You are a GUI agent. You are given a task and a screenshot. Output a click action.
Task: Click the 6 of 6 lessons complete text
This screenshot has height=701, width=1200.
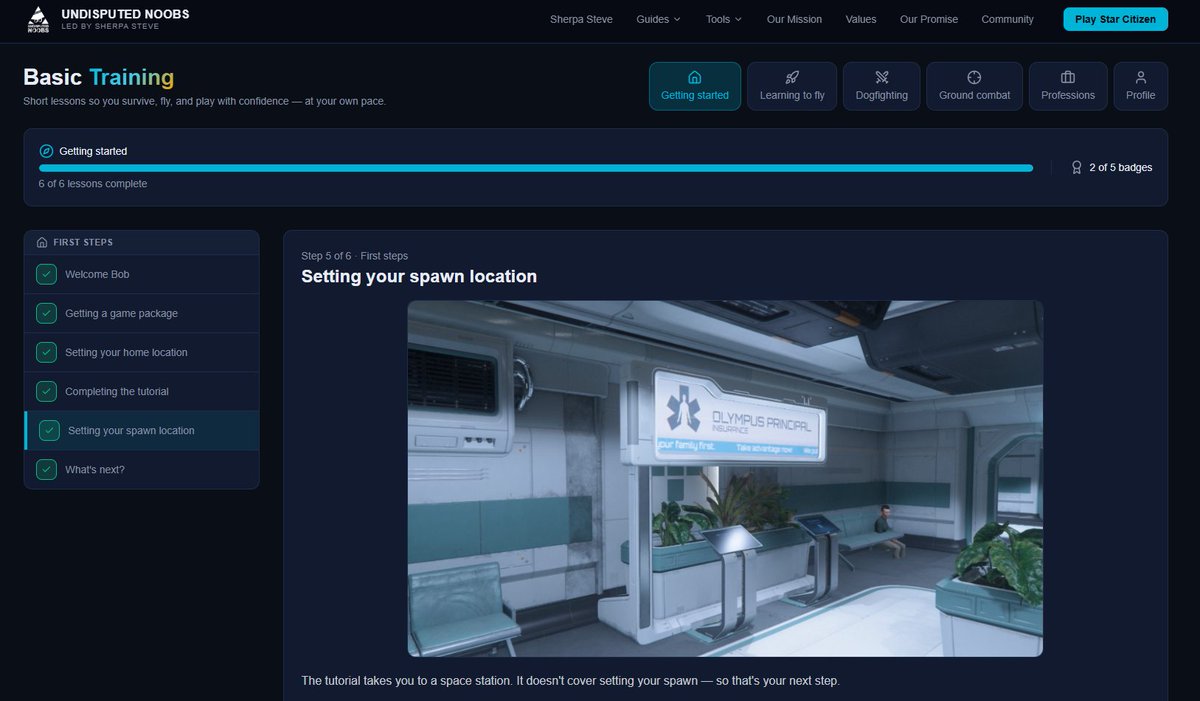(93, 184)
